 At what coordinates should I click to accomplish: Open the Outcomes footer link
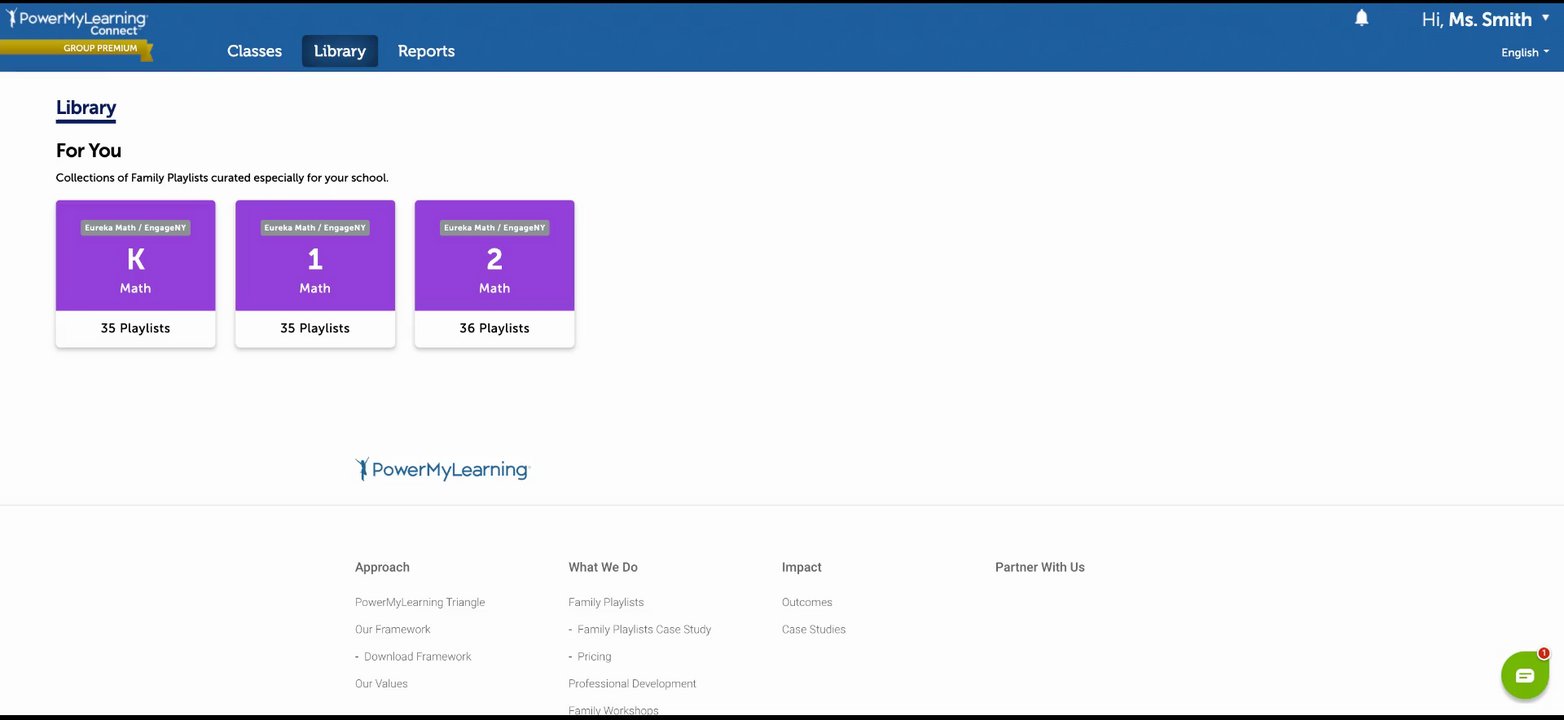pos(807,602)
